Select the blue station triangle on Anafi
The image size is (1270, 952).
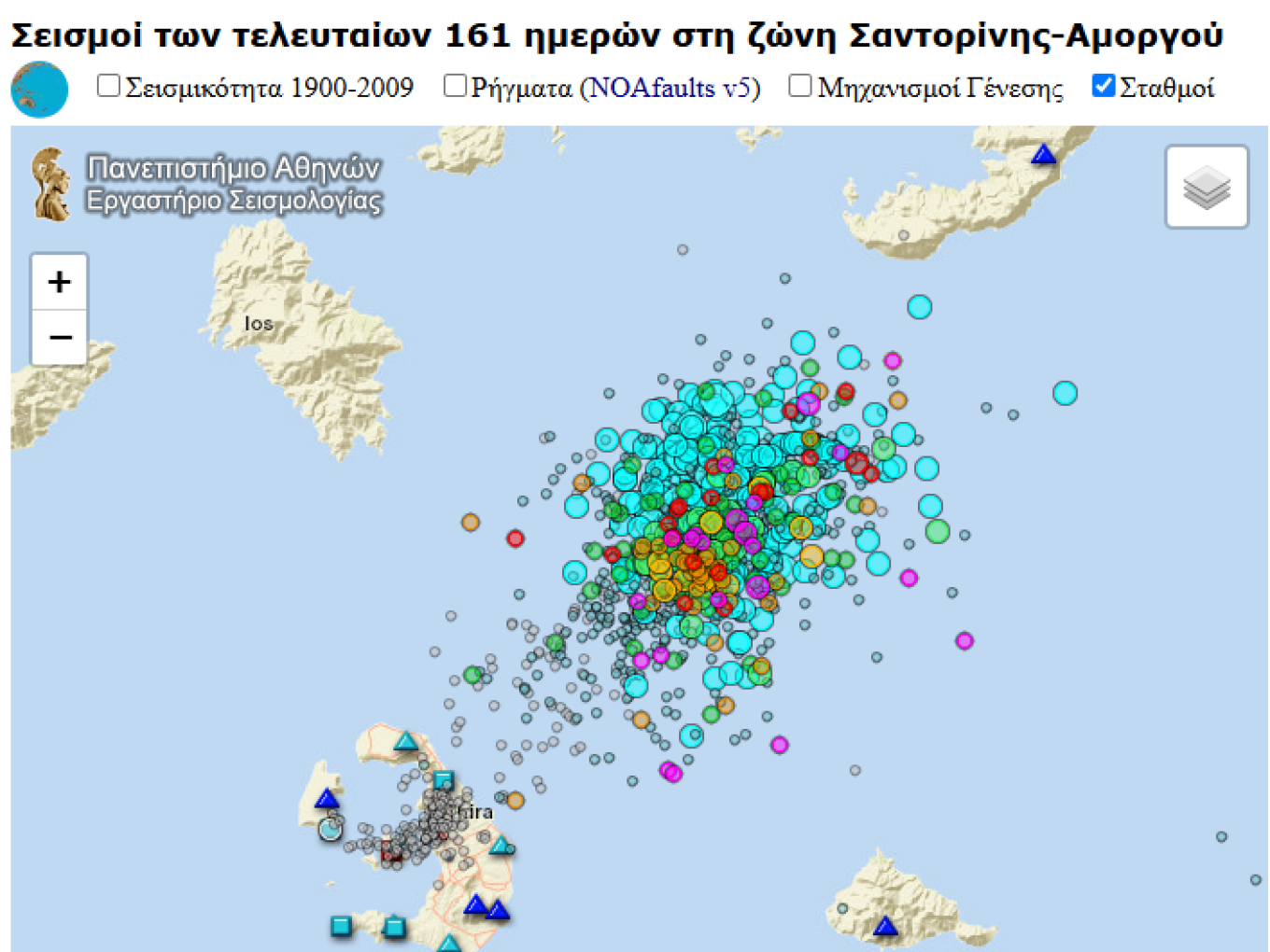click(884, 926)
